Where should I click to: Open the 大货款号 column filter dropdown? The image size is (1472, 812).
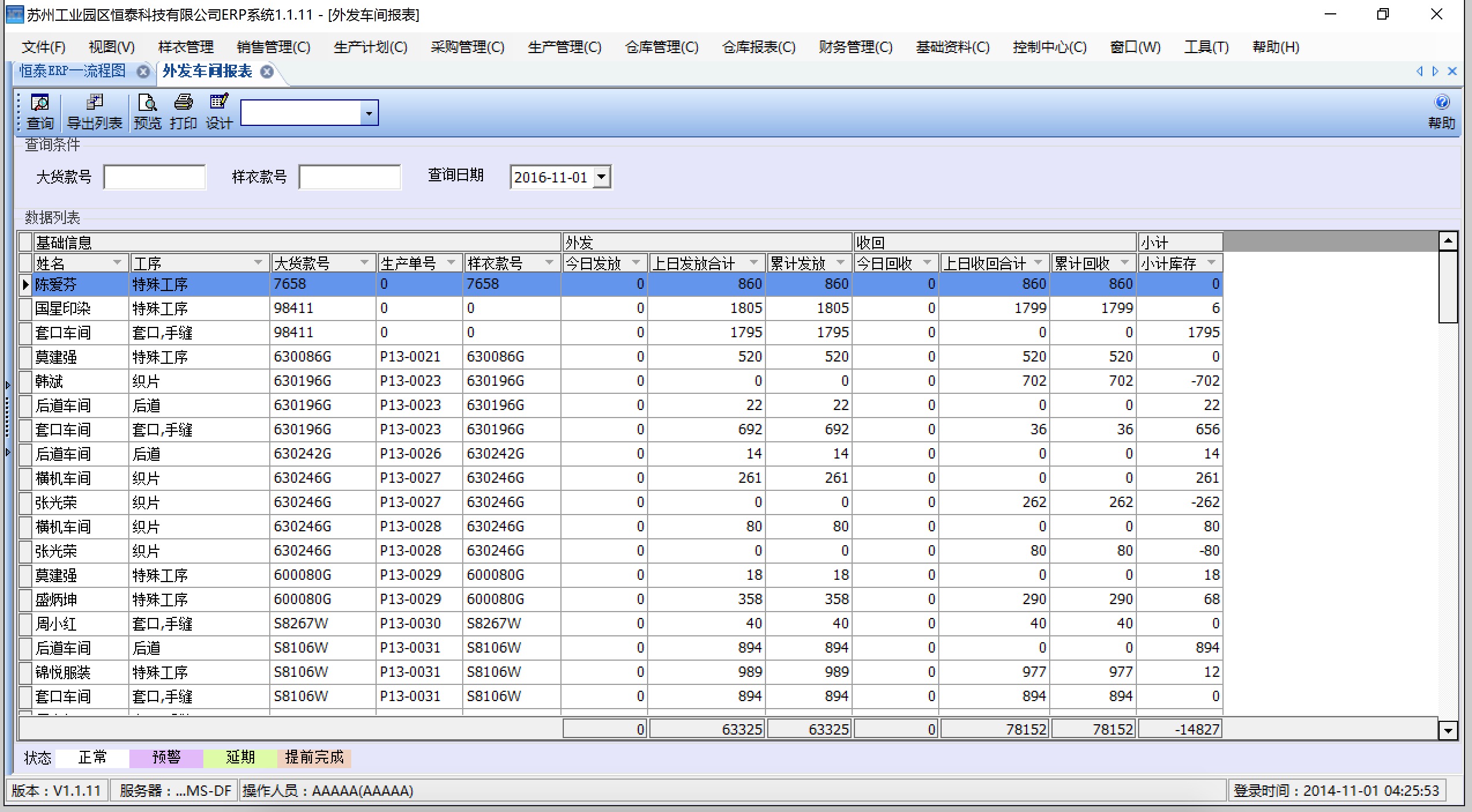(365, 263)
